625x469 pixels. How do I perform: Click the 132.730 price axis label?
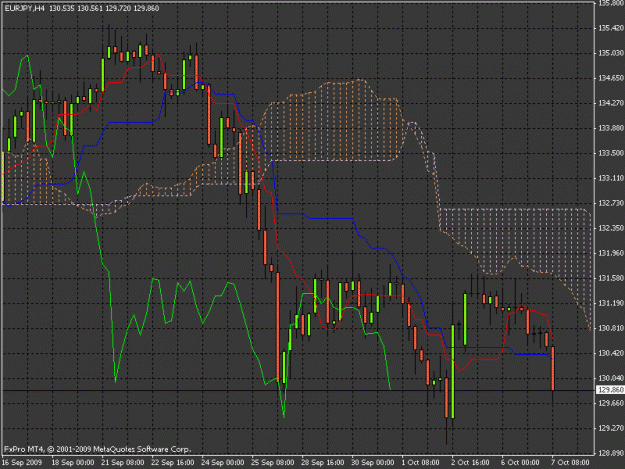click(611, 204)
